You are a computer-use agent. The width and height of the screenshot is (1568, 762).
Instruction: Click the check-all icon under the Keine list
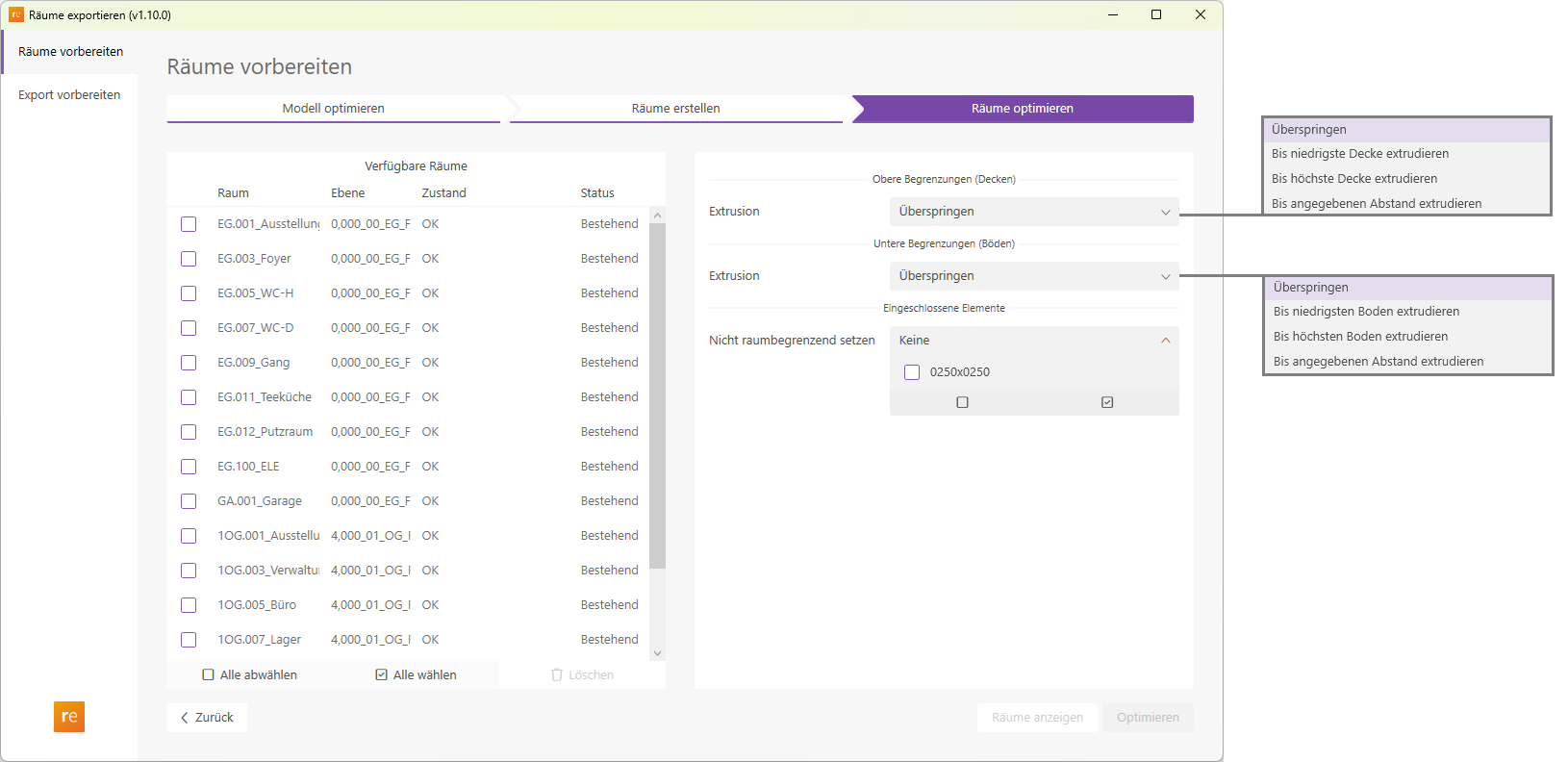click(x=1107, y=402)
